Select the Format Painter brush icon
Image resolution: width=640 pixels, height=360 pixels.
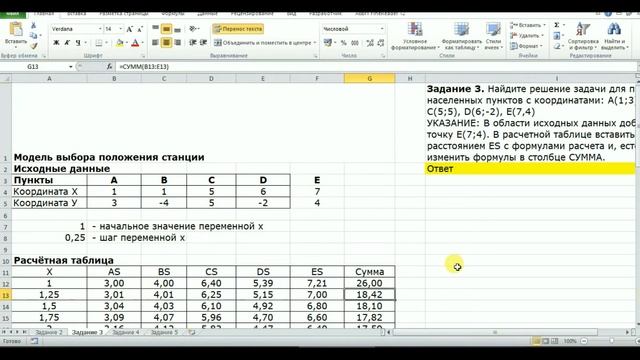pyautogui.click(x=33, y=46)
